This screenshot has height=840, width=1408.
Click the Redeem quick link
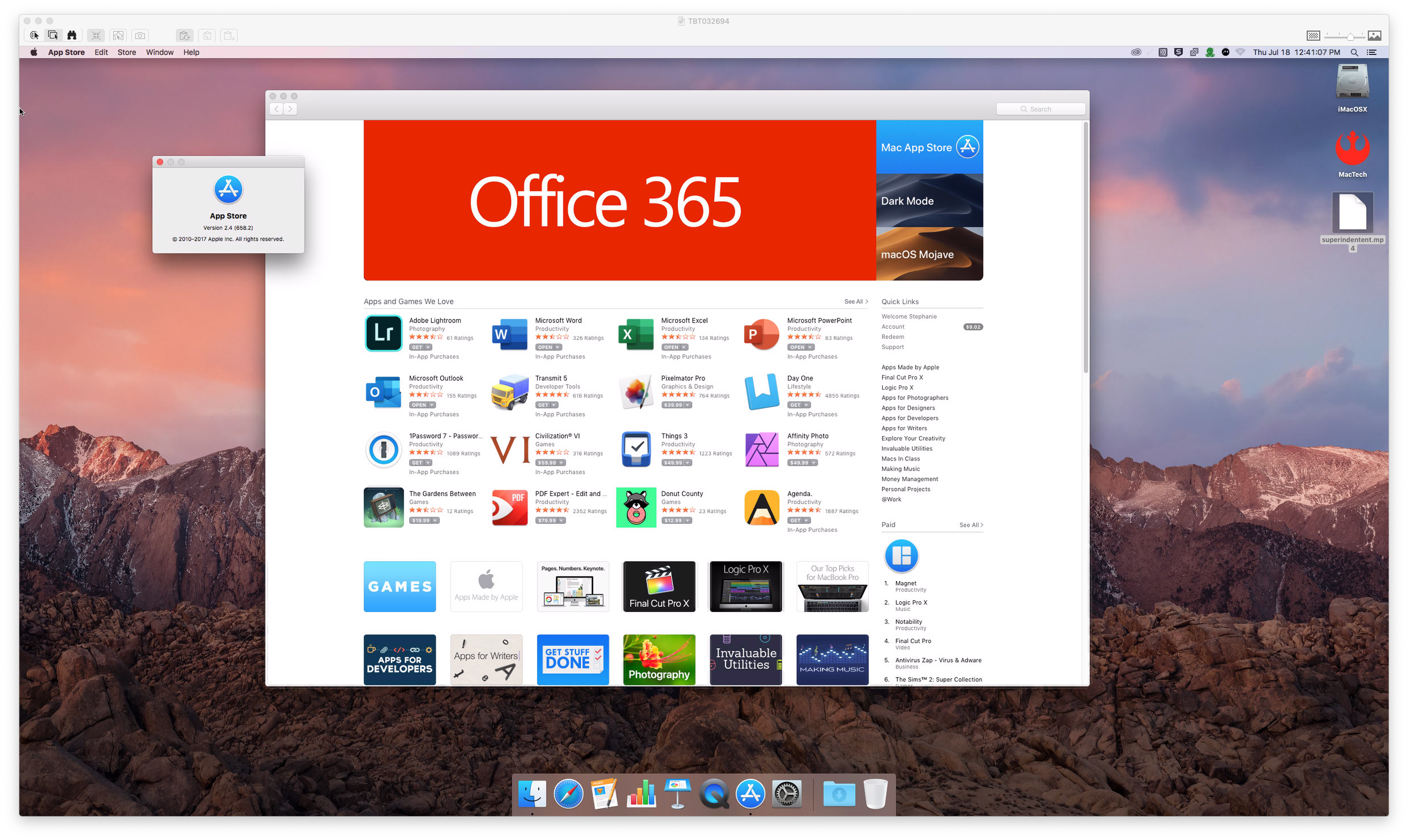[892, 337]
